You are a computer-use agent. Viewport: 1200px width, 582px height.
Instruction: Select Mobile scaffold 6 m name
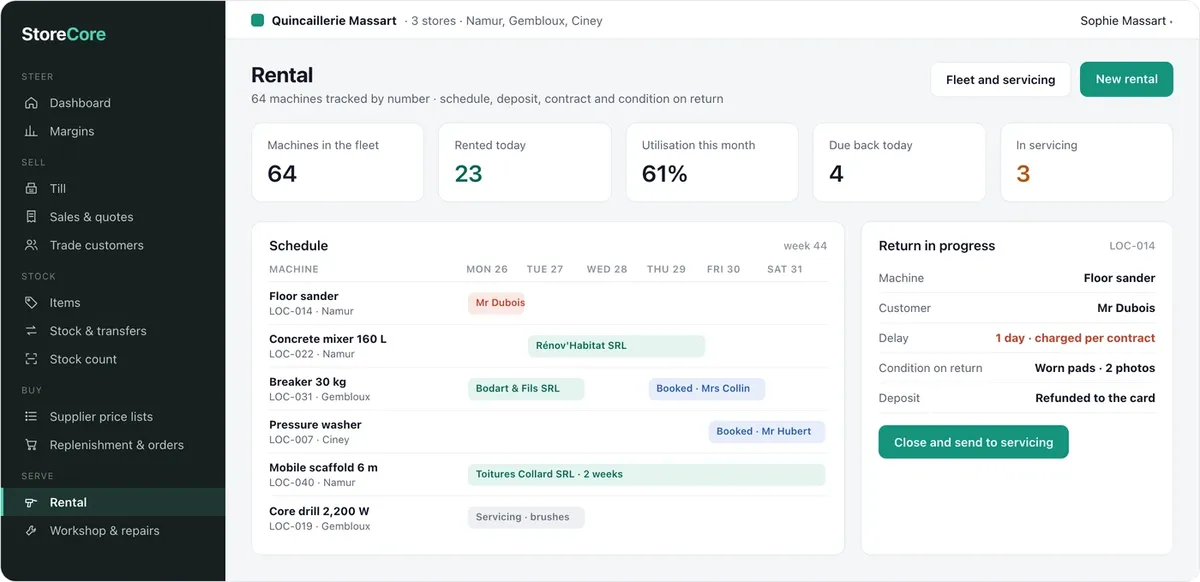[323, 468]
